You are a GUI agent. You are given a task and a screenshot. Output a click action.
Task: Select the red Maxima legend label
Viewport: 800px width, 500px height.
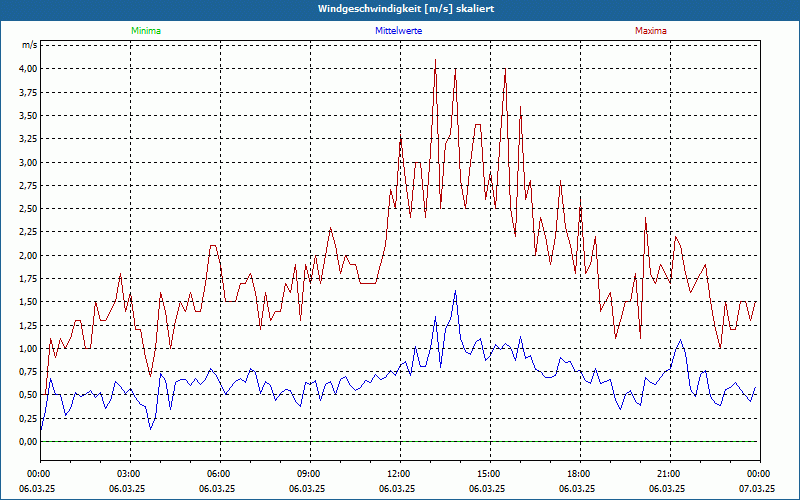pyautogui.click(x=651, y=31)
